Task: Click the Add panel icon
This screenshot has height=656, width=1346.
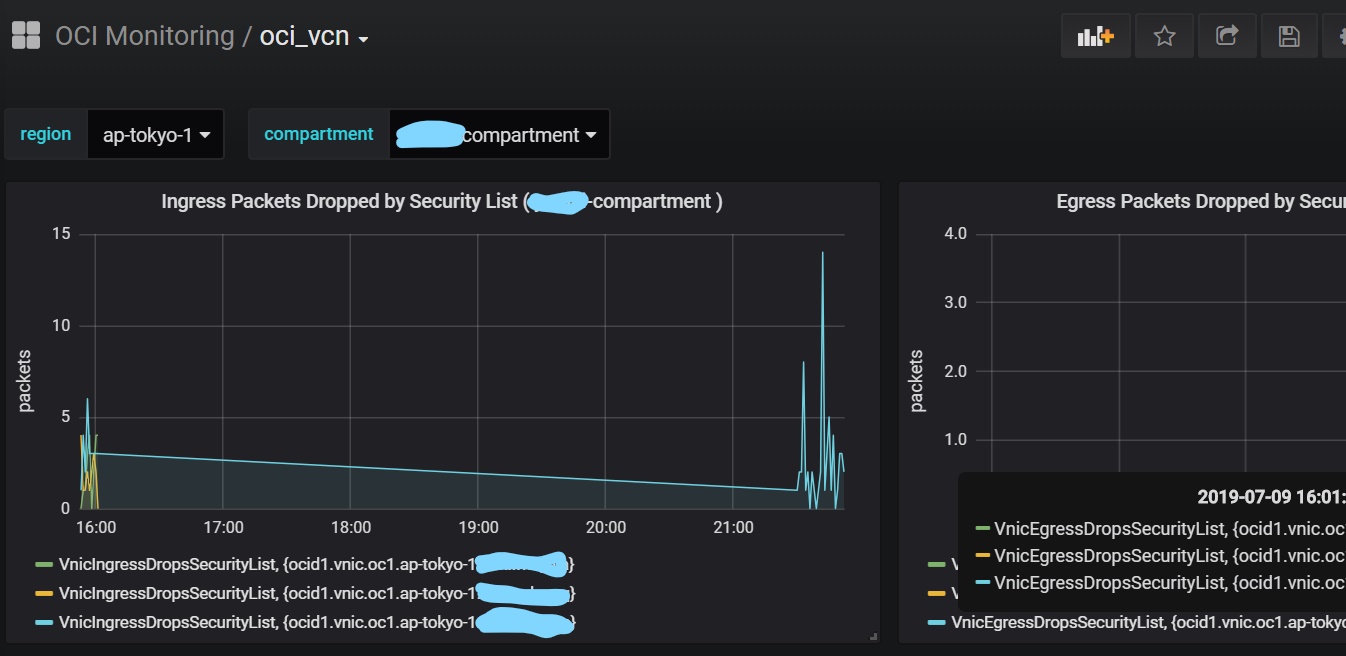Action: tap(1096, 36)
